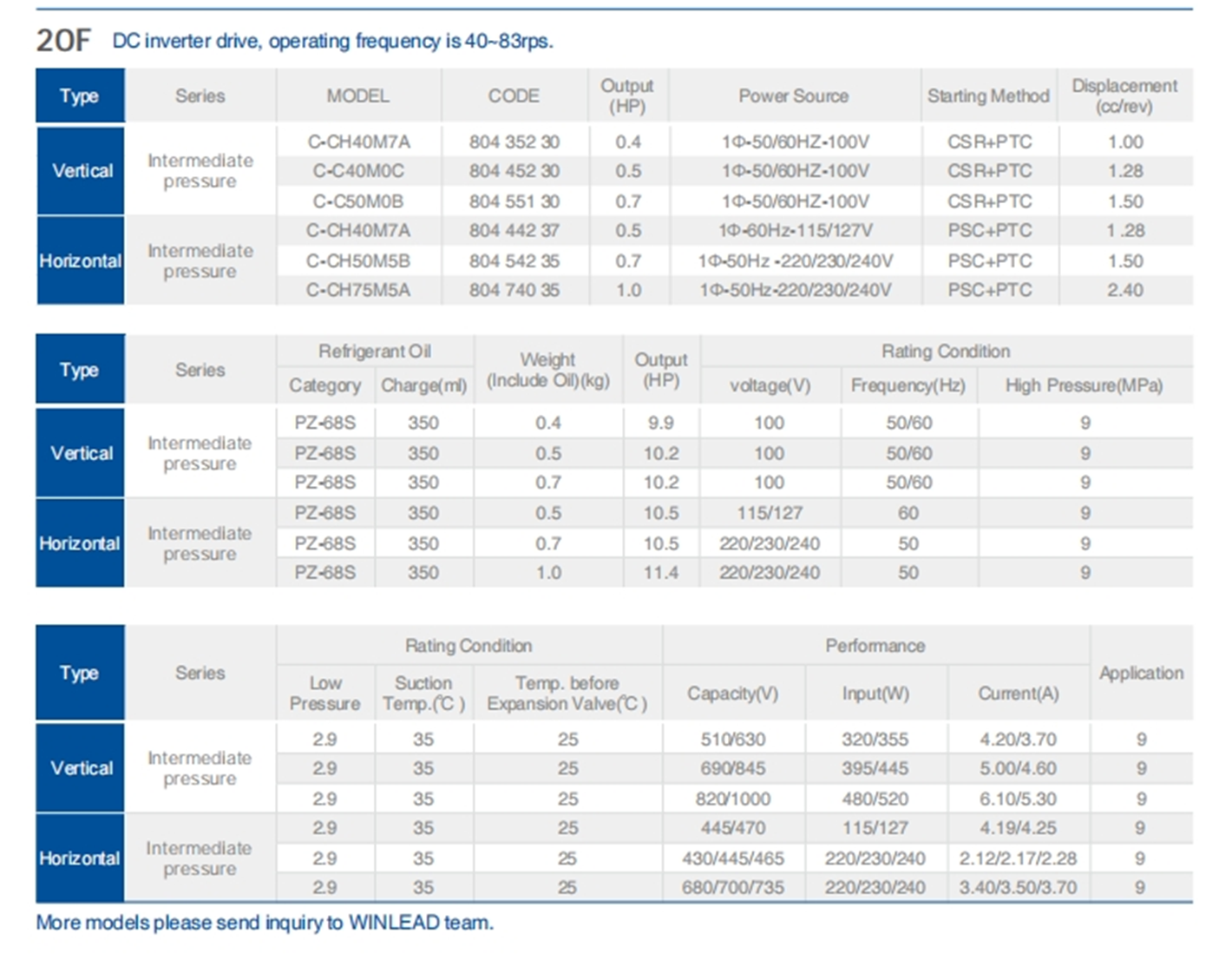This screenshot has width=1232, height=960.
Task: Click the 20F section heading
Action: point(62,40)
